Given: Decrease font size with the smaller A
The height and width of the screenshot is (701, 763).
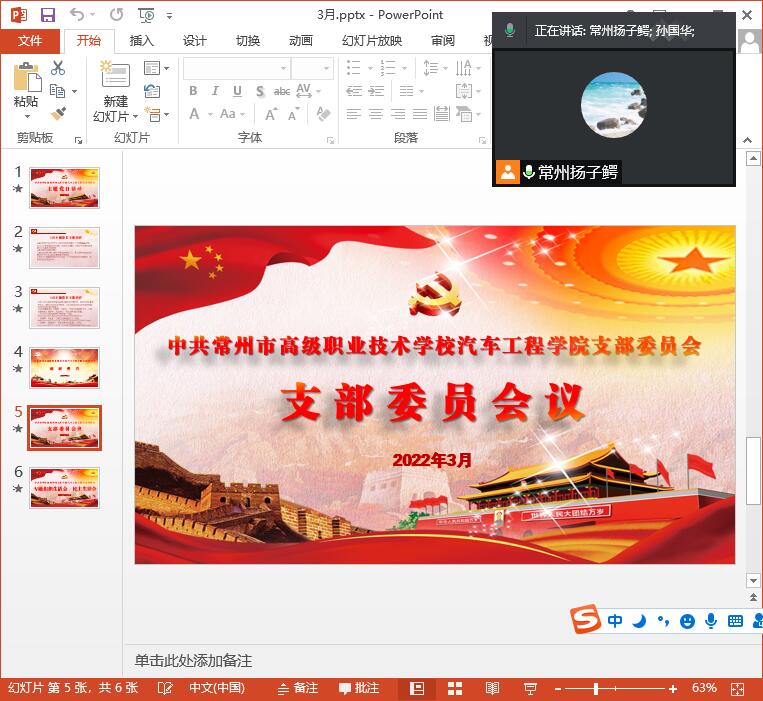Looking at the screenshot, I should coord(293,115).
